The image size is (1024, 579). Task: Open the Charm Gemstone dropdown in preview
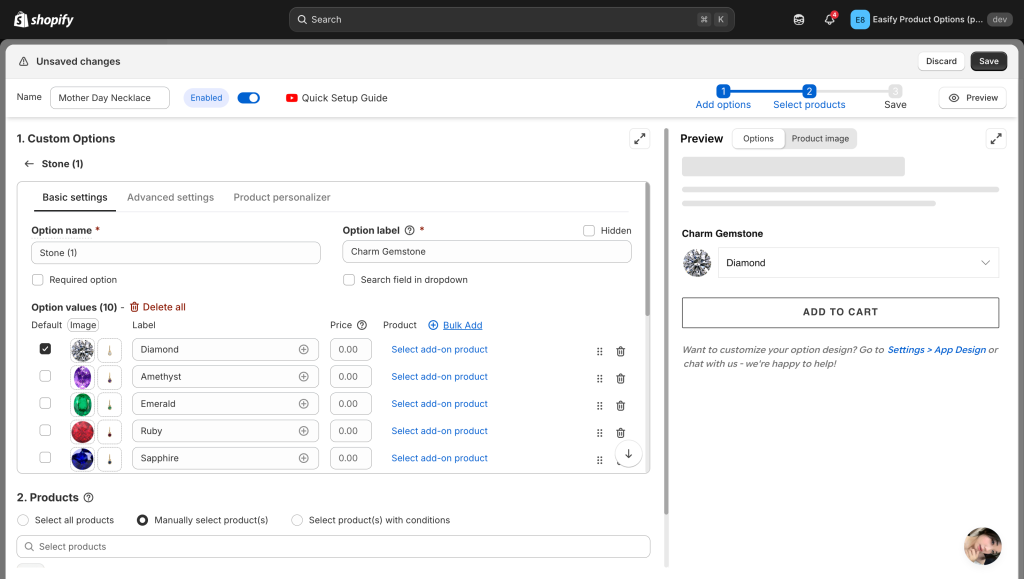pyautogui.click(x=857, y=263)
